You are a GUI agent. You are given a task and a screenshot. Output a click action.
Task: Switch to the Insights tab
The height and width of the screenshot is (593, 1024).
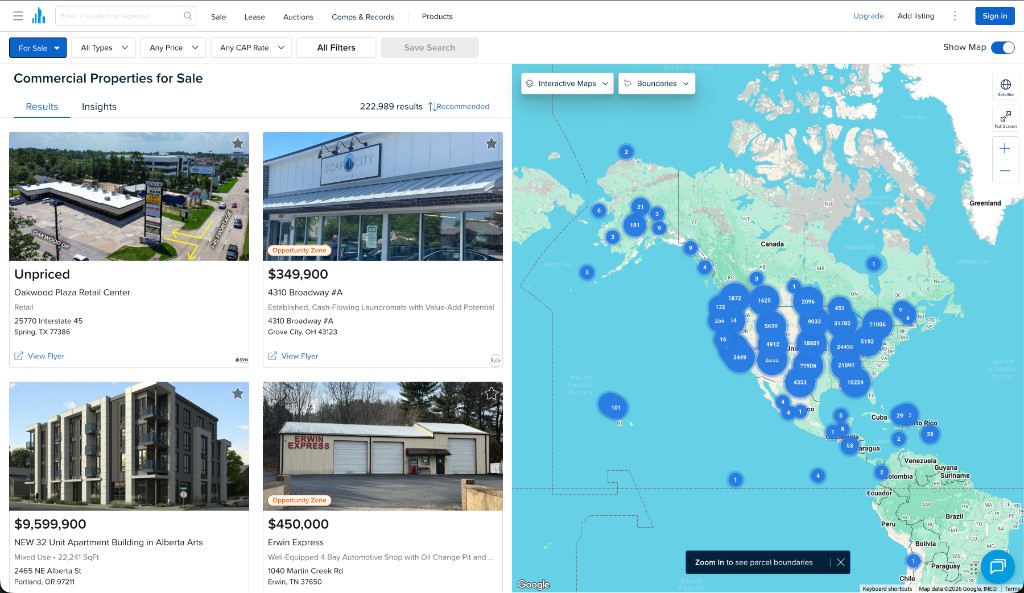[98, 106]
